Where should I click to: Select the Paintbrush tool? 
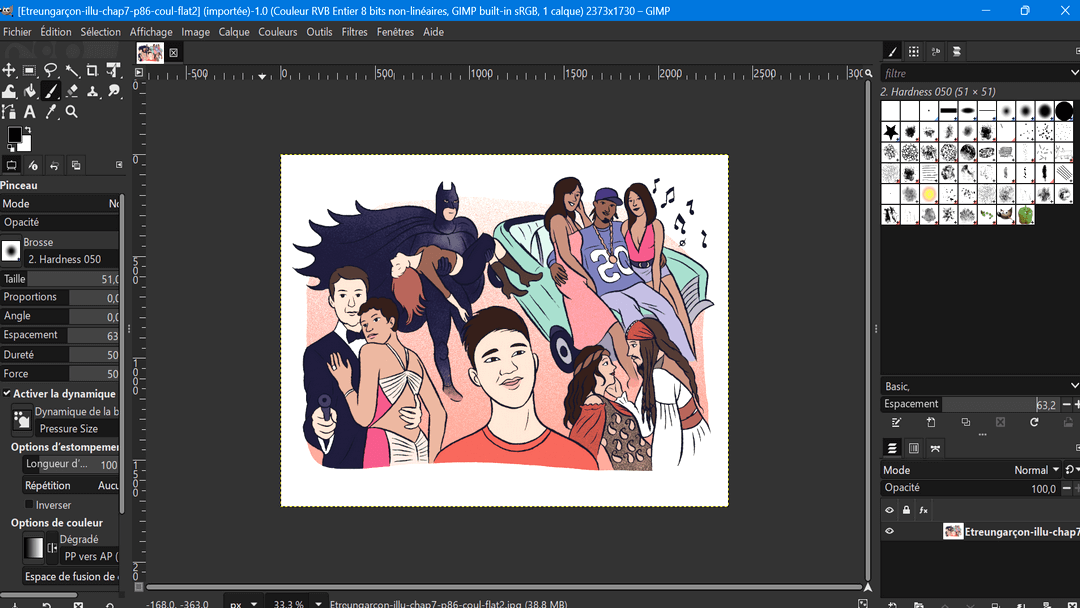click(x=50, y=91)
